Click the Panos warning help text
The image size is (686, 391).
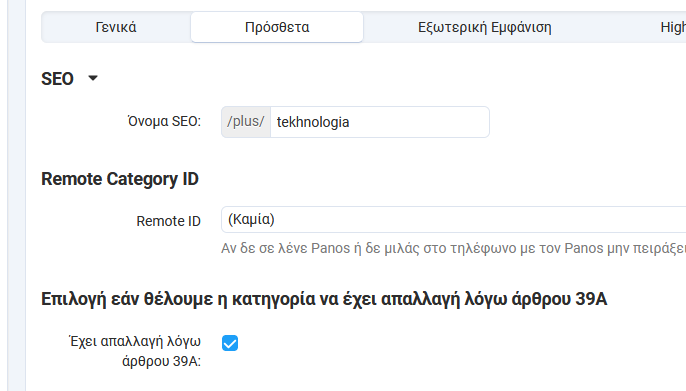point(453,248)
